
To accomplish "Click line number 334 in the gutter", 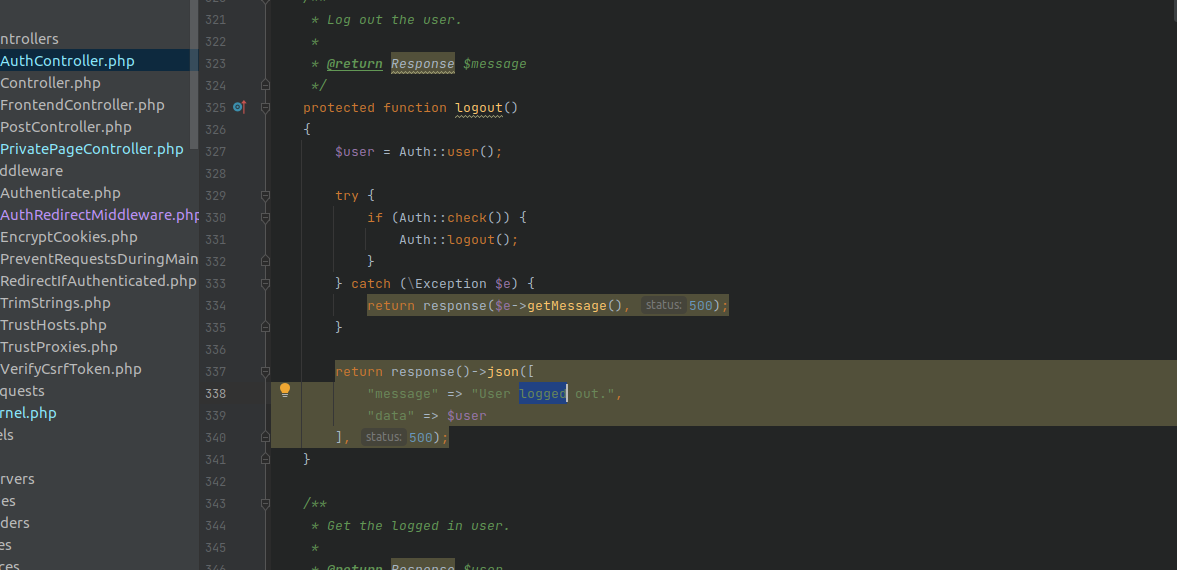I will tap(215, 306).
